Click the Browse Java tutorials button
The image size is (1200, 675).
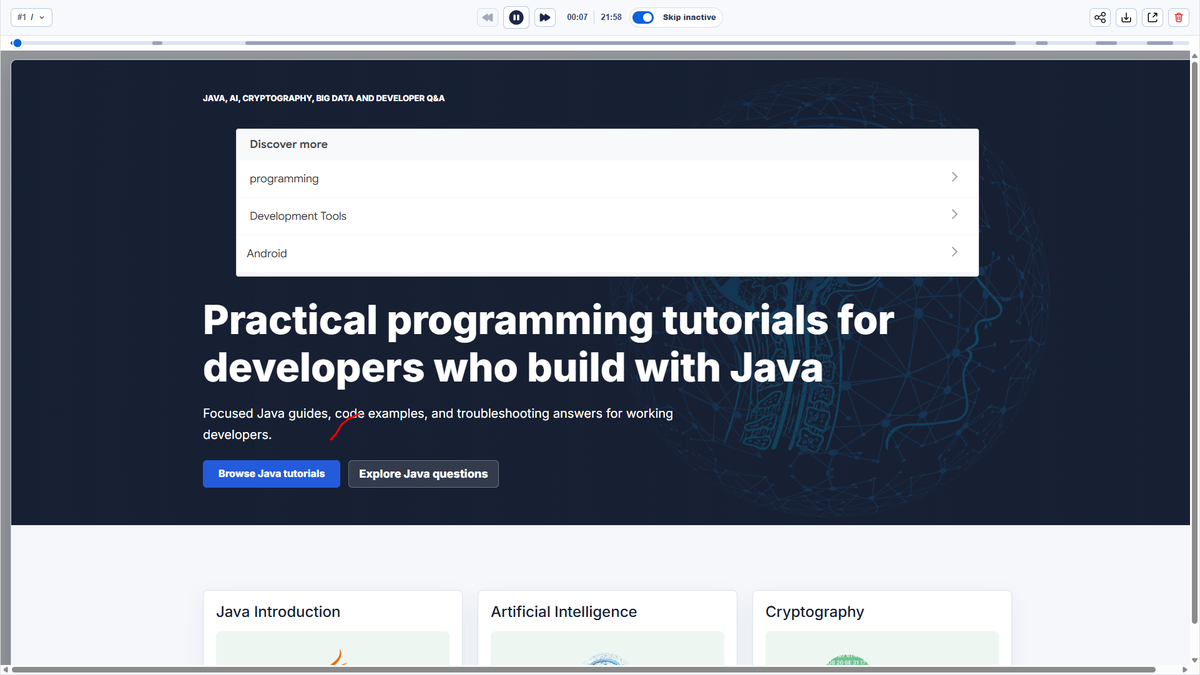[x=271, y=474]
